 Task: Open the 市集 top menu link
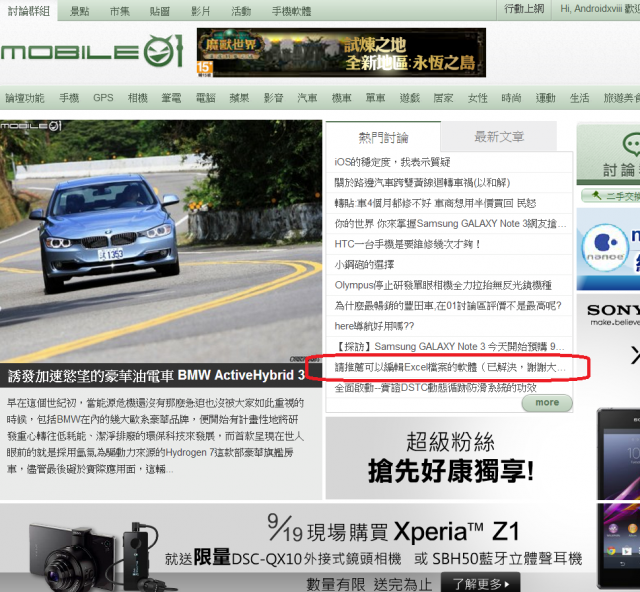pos(120,11)
